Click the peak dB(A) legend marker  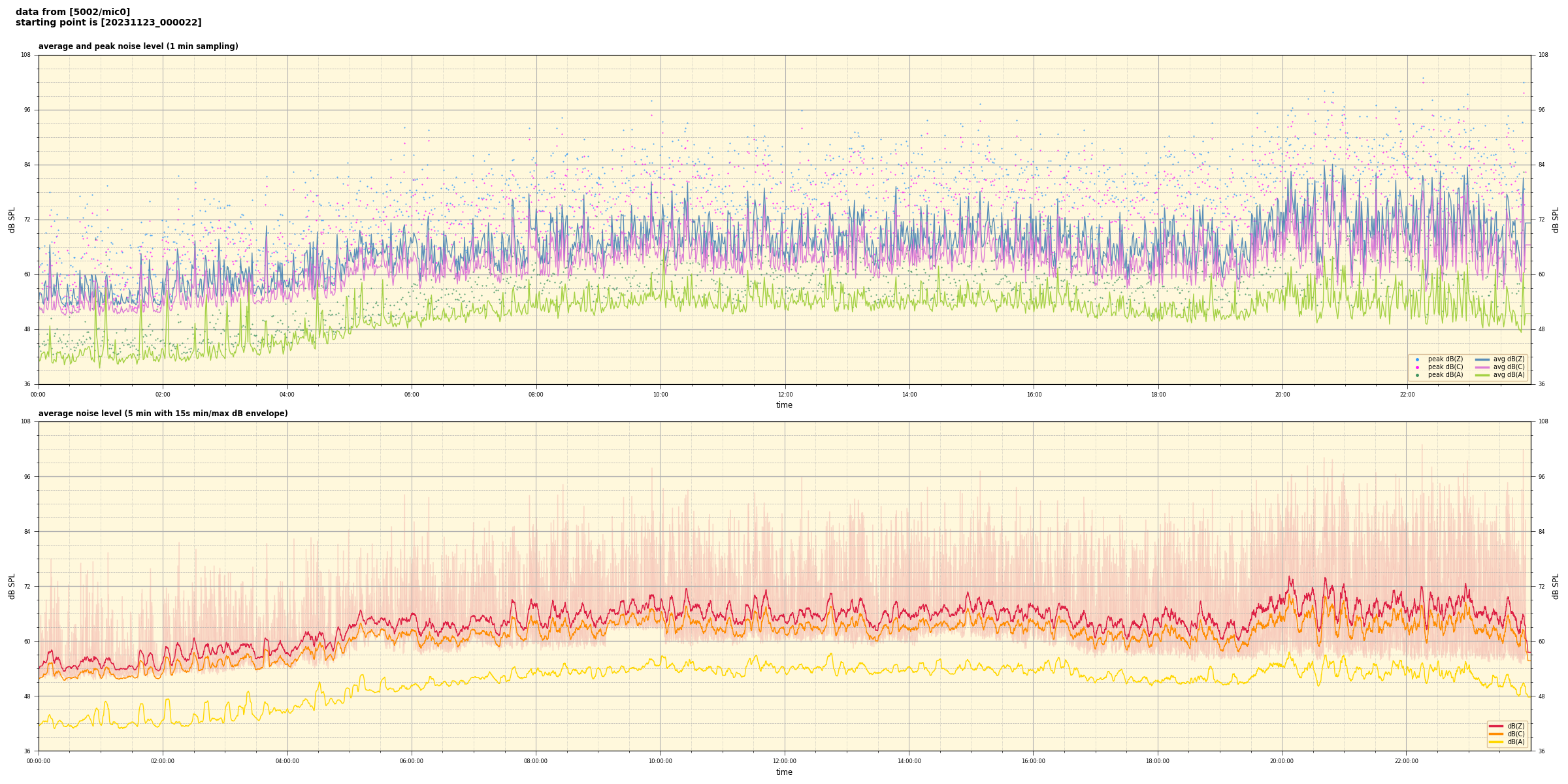coord(1417,375)
